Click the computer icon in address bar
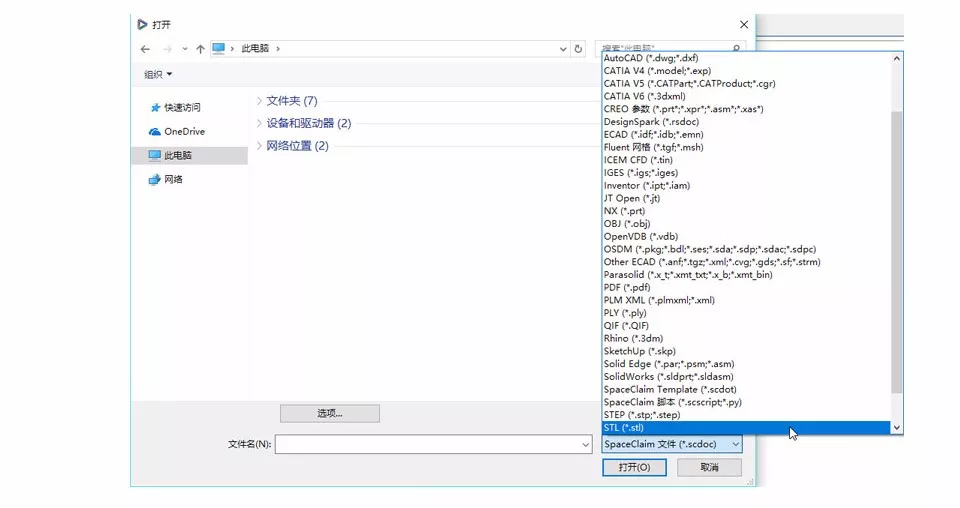The height and width of the screenshot is (508, 960). tap(219, 48)
